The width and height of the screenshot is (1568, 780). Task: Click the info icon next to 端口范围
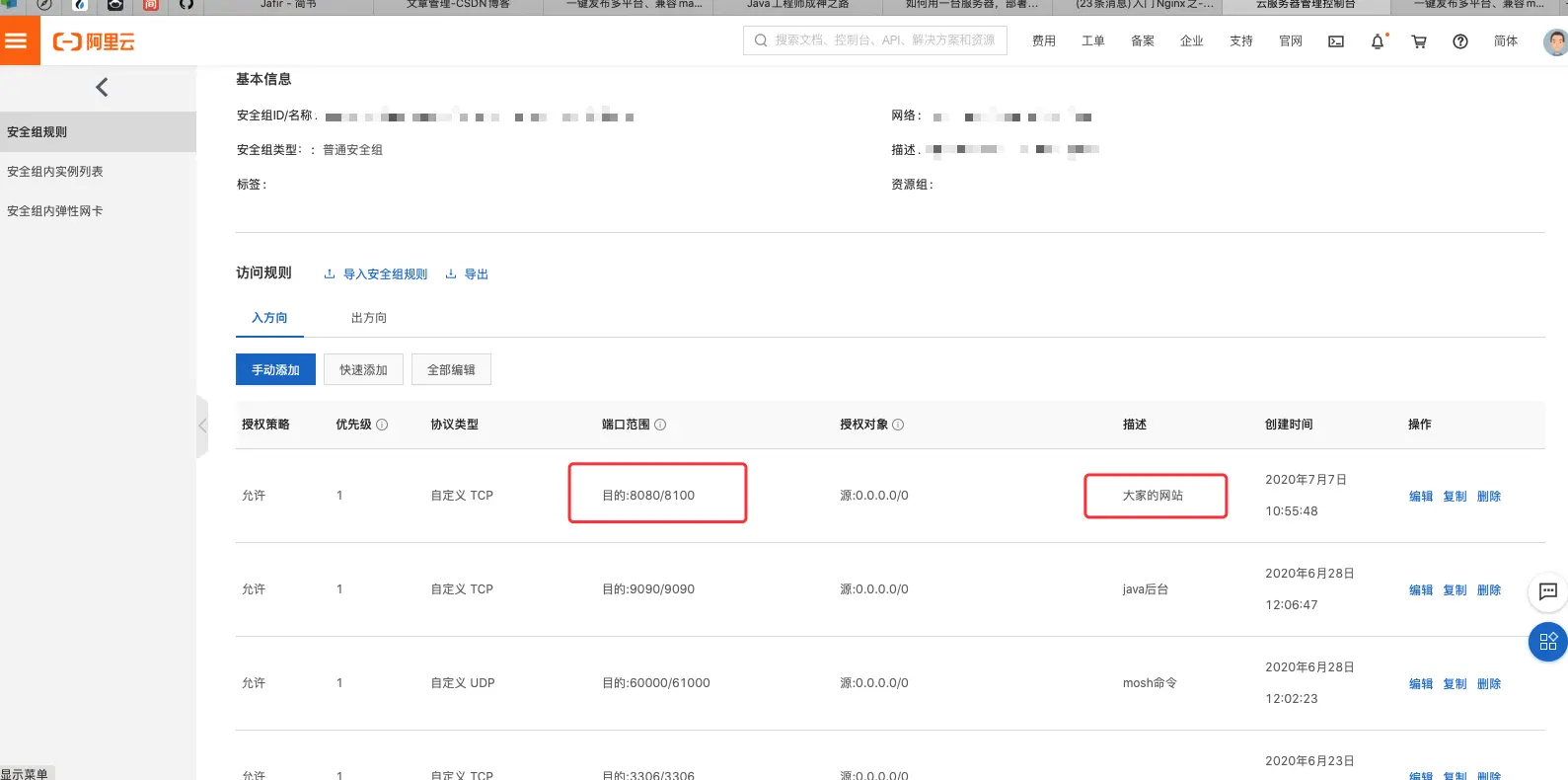[x=660, y=425]
